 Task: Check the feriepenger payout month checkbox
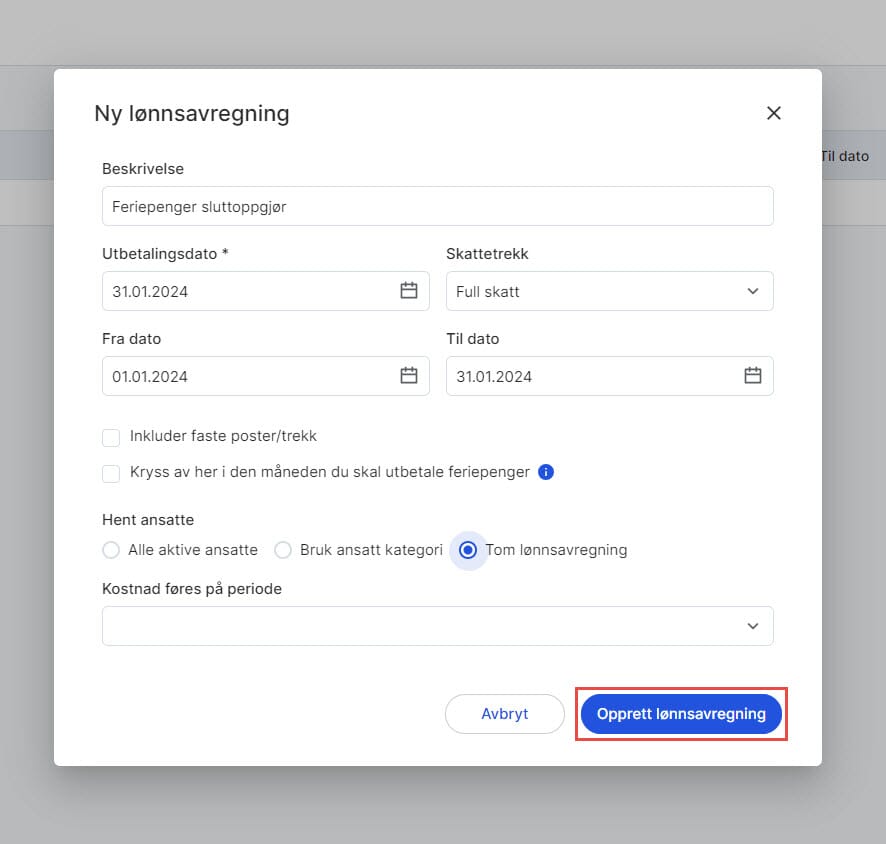click(111, 473)
